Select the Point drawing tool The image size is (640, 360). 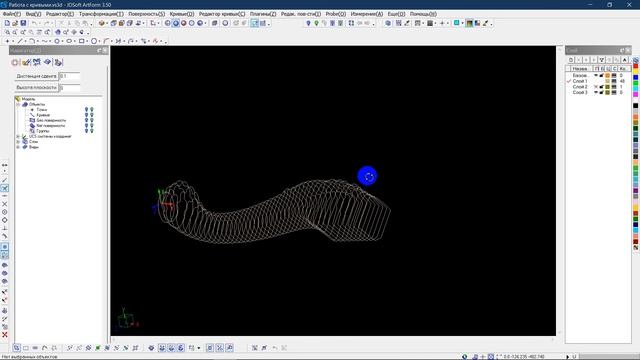[7, 41]
